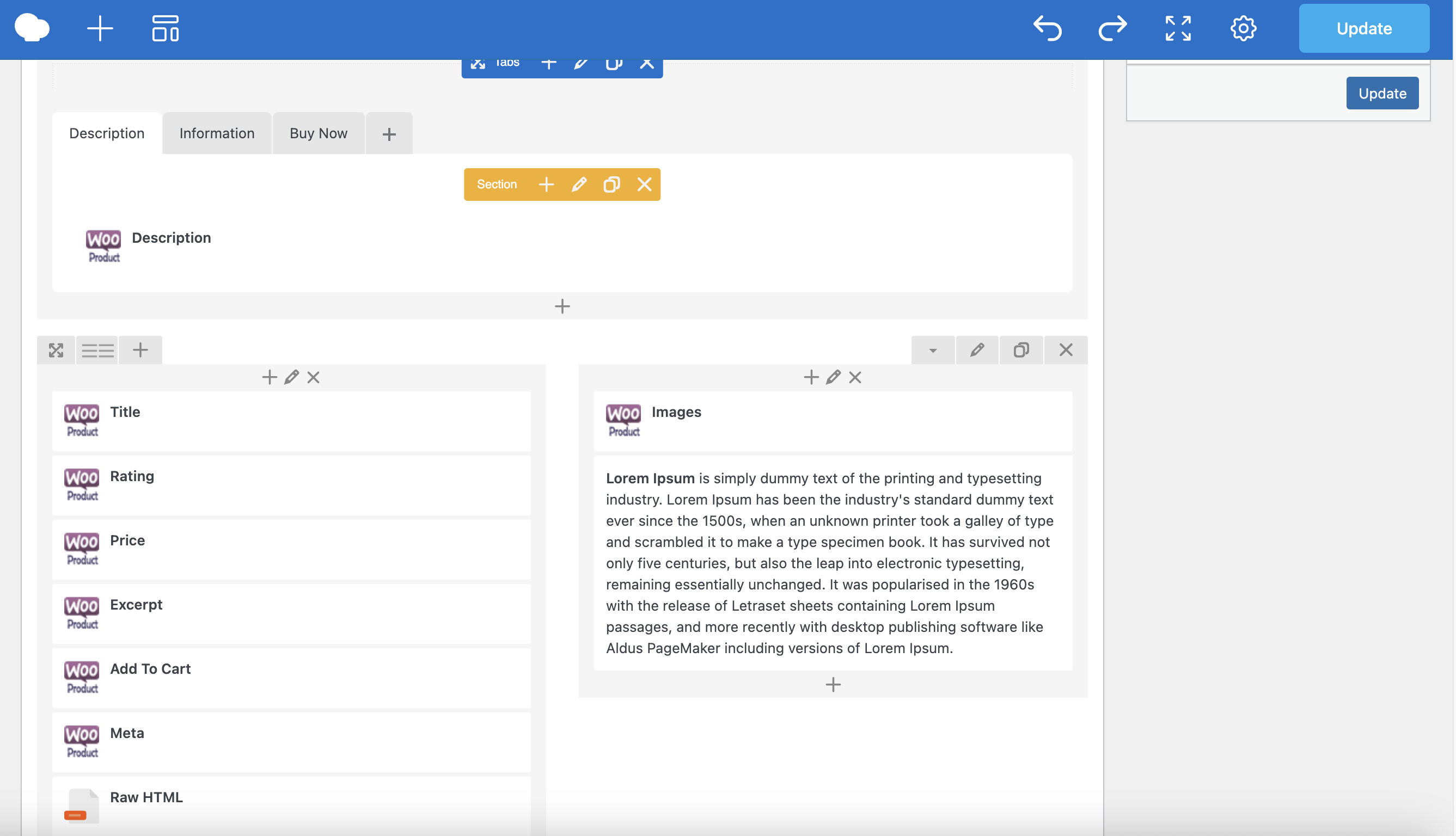Edit the Section with pencil icon
The height and width of the screenshot is (836, 1456).
579,185
